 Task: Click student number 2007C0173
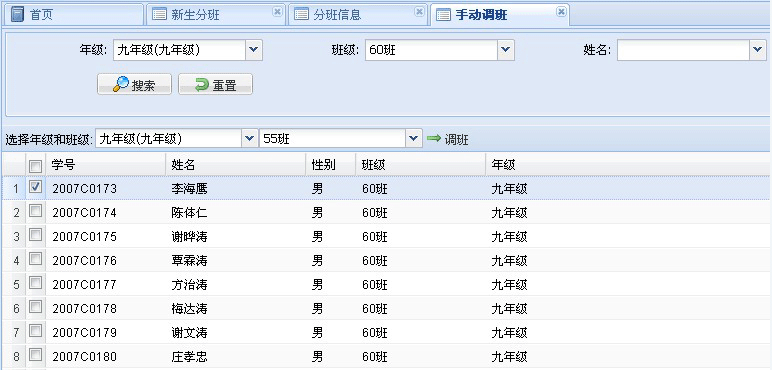pyautogui.click(x=85, y=189)
